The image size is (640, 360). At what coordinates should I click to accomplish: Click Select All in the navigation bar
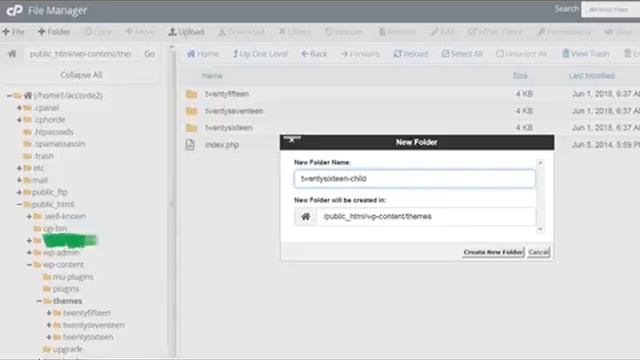[x=462, y=53]
